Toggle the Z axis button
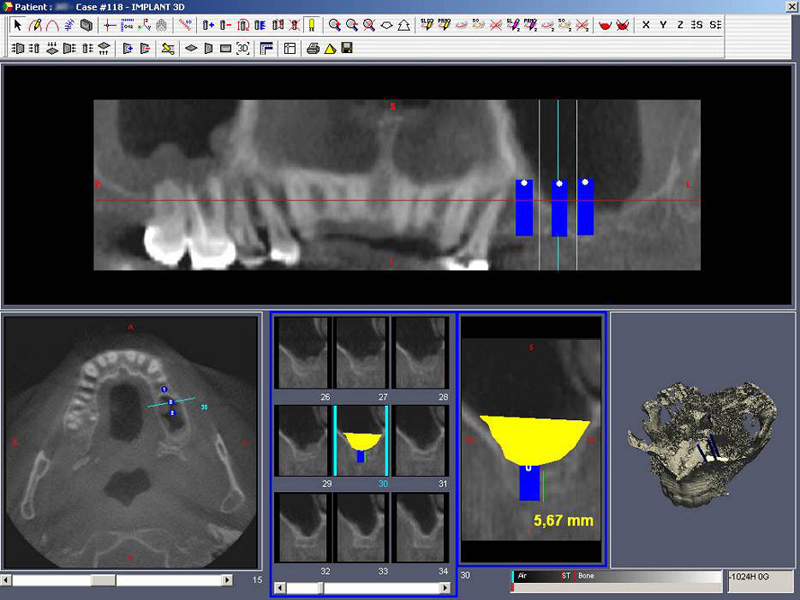 (680, 24)
